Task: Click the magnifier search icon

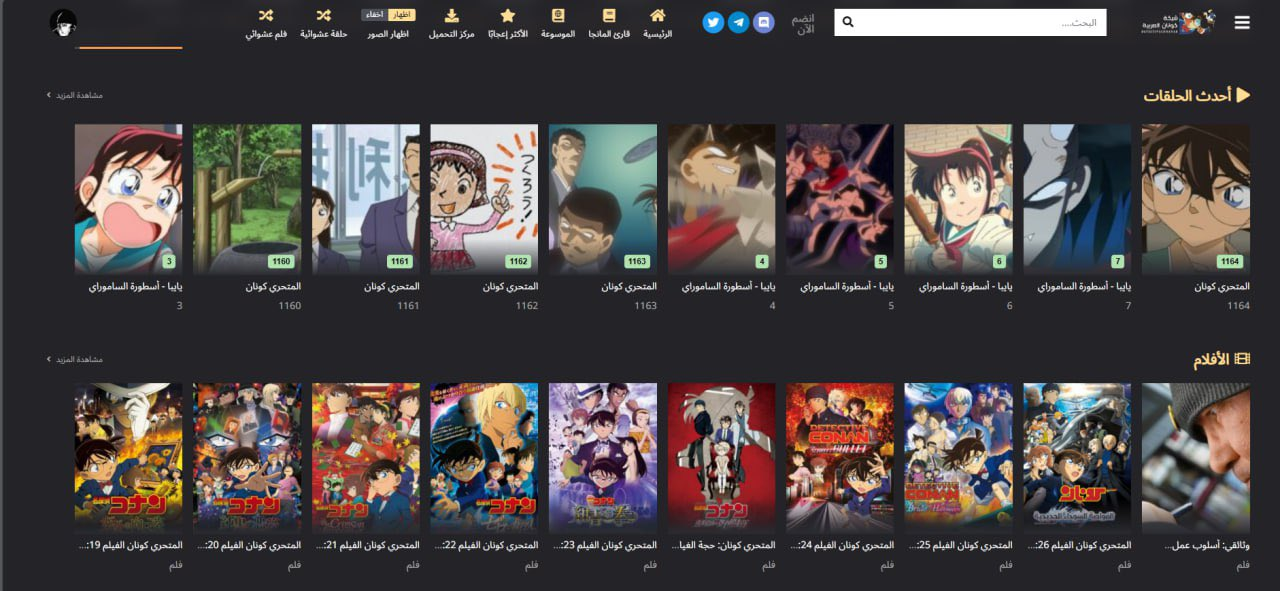Action: click(848, 22)
